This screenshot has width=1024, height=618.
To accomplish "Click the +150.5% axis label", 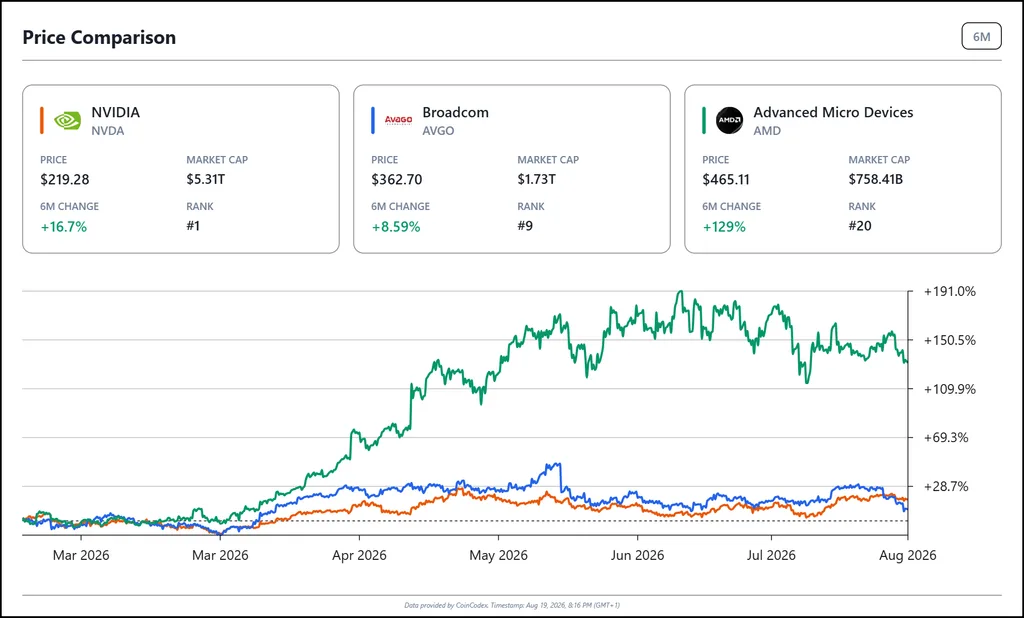I will pos(950,340).
